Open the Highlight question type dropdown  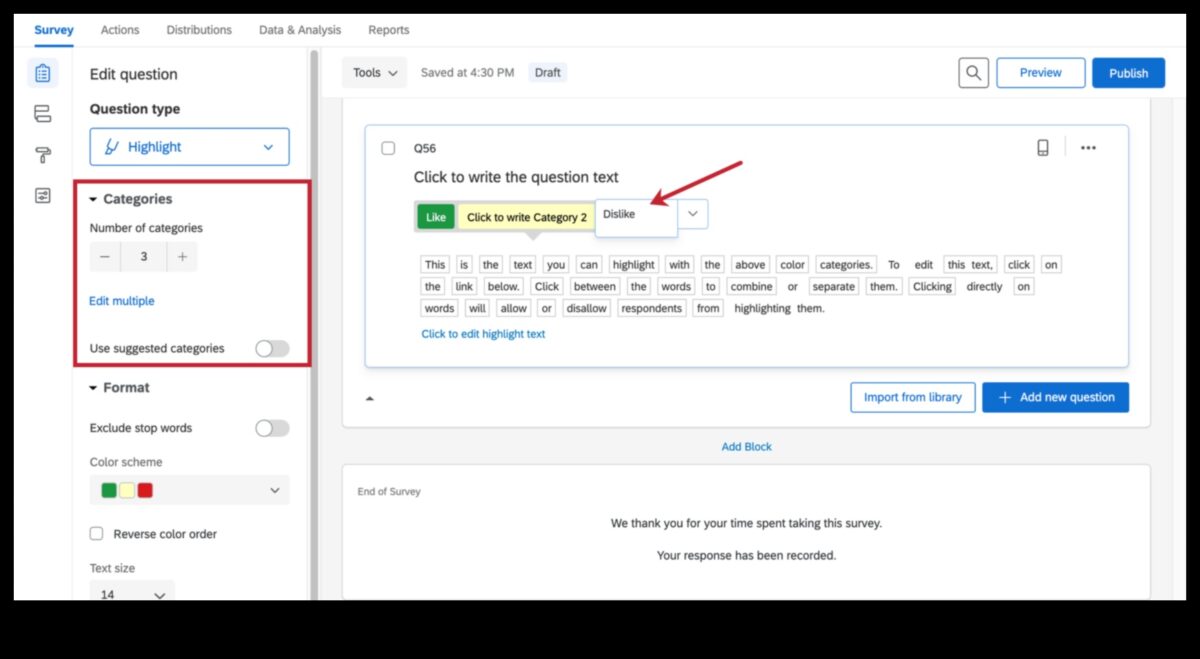(x=189, y=147)
